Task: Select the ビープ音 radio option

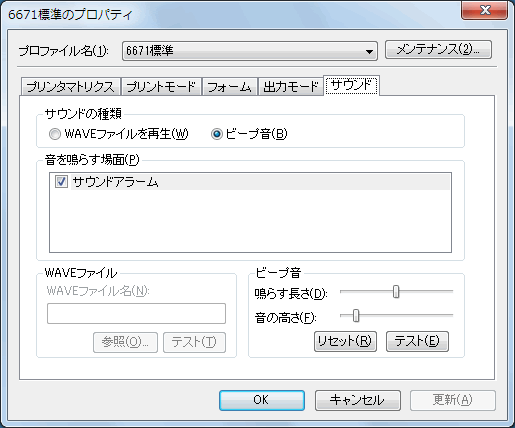Action: pyautogui.click(x=217, y=134)
